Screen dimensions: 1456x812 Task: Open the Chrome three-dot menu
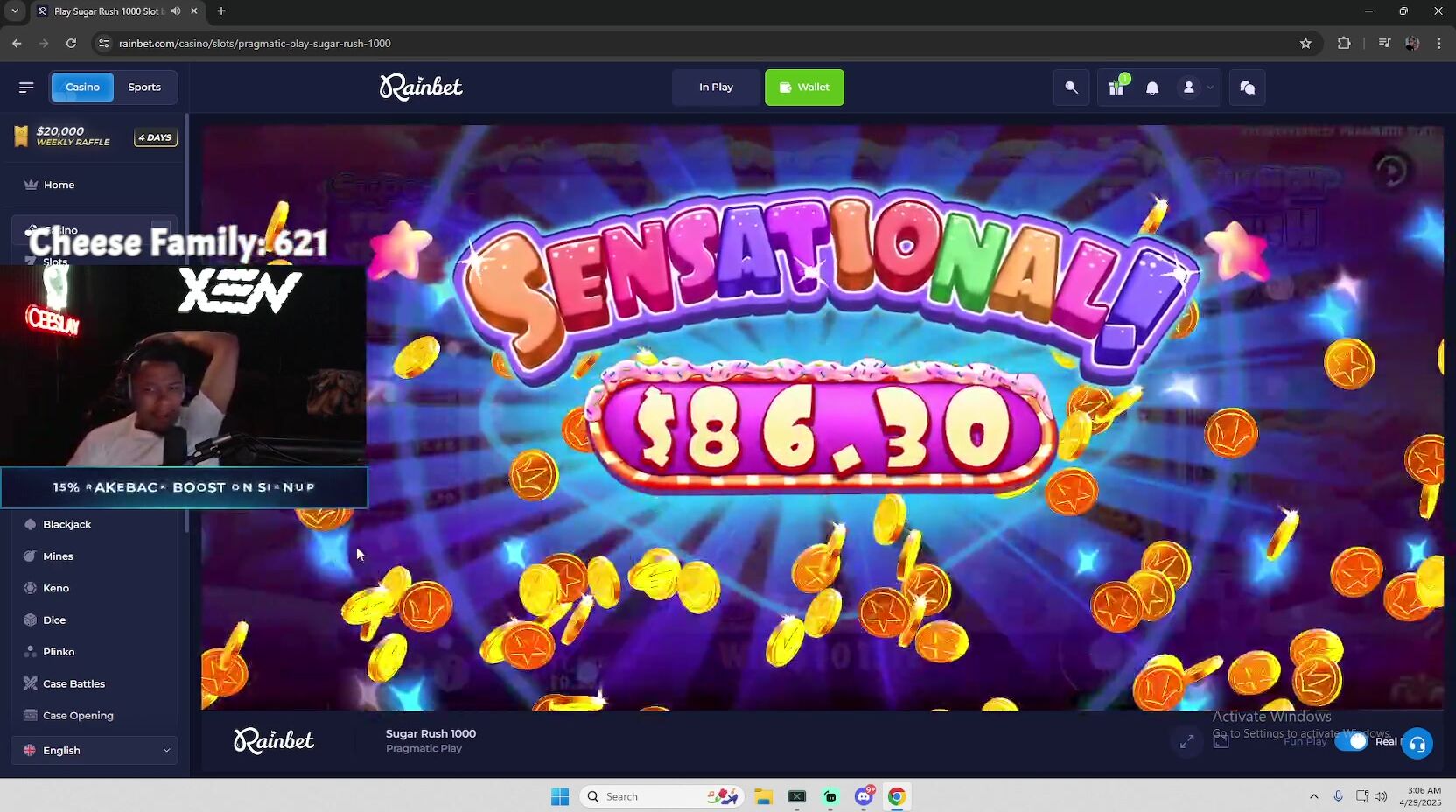[1439, 43]
